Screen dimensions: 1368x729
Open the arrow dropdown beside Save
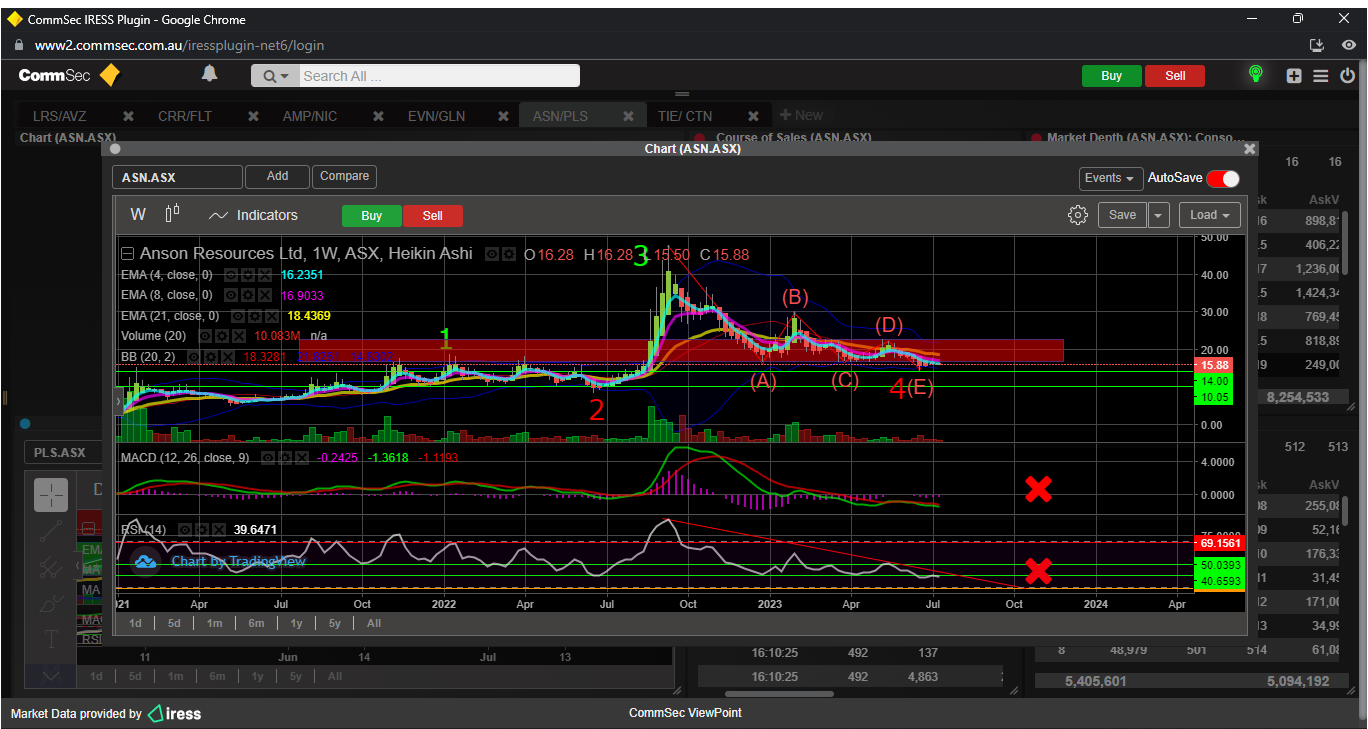pos(1158,215)
